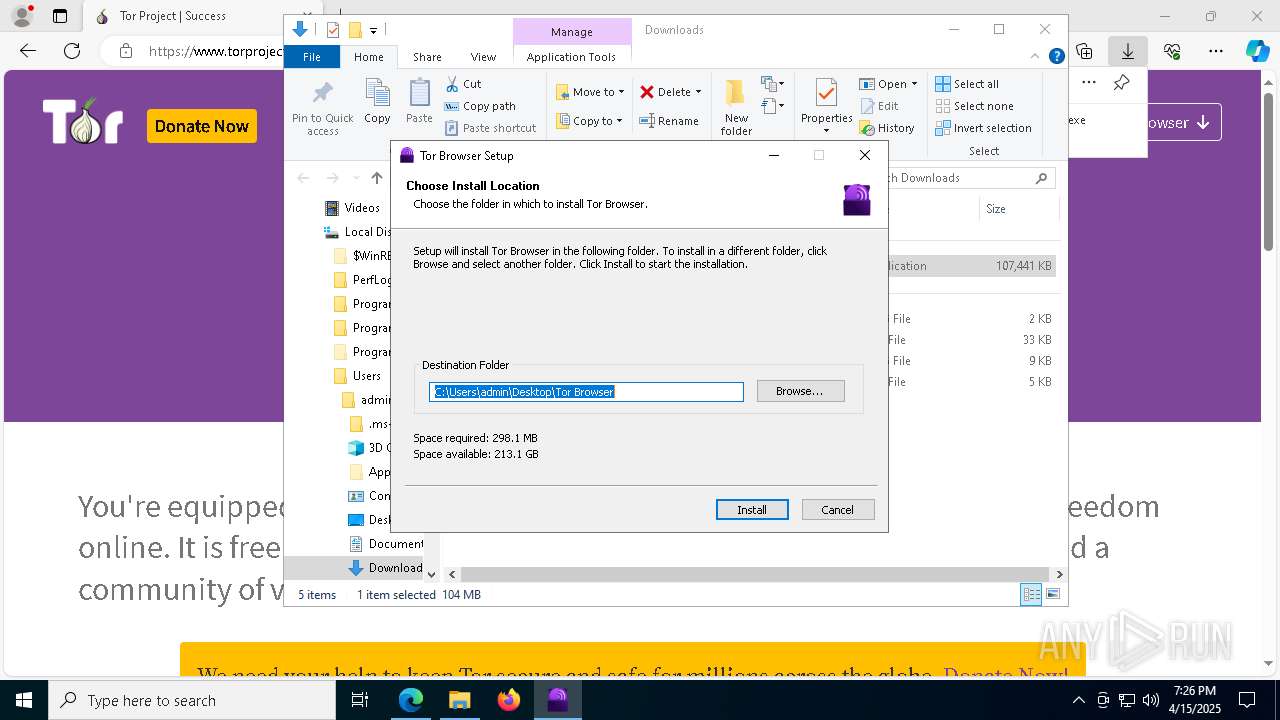Screen dimensions: 1280x720
Task: Open the File menu in Explorer
Action: pos(312,57)
